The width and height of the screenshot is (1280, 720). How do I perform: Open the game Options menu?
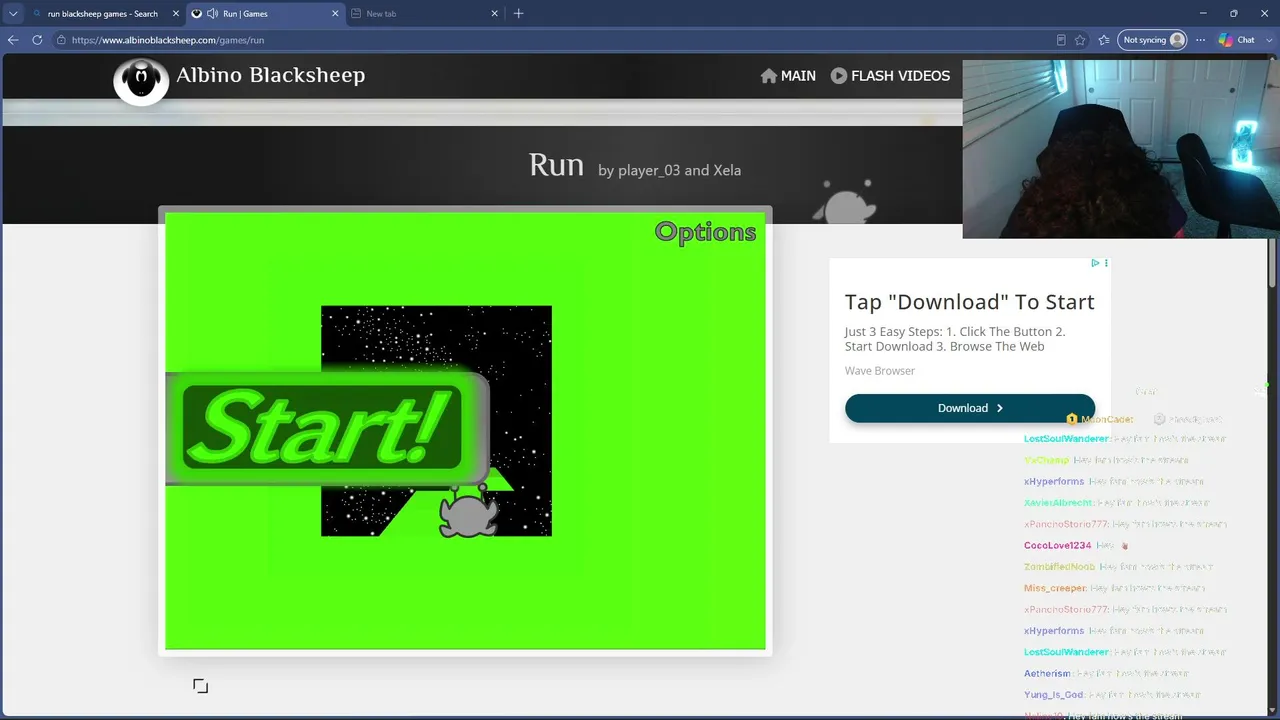click(x=705, y=232)
